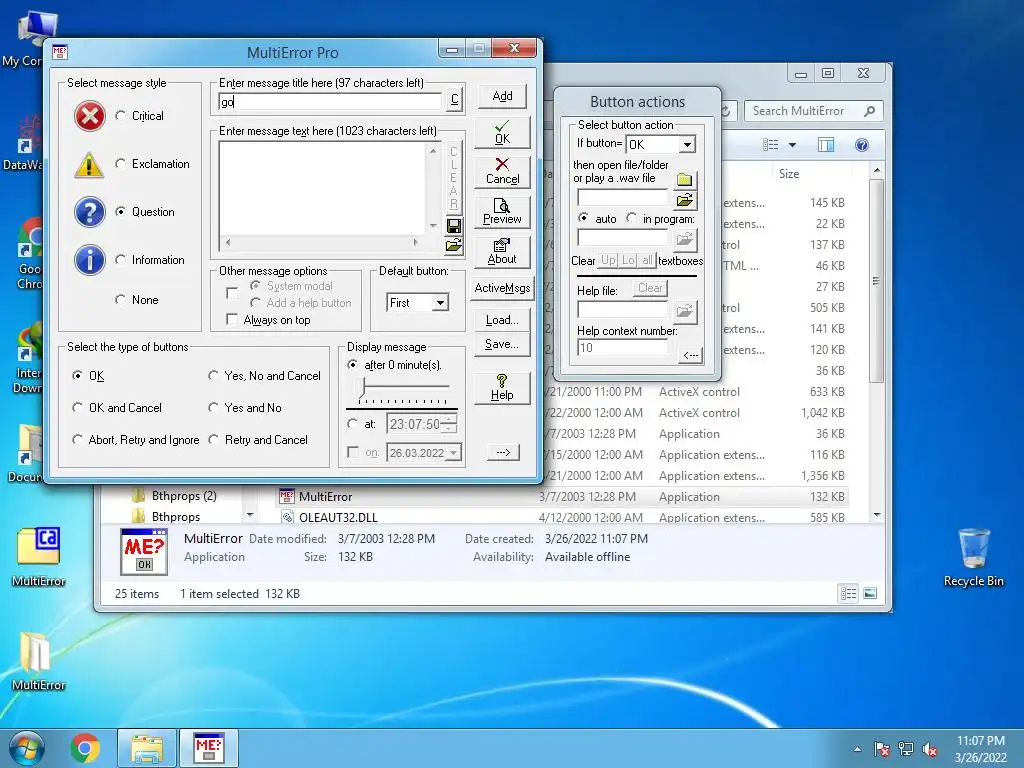Confirm with the green check OK button
The image size is (1024, 768).
502,132
